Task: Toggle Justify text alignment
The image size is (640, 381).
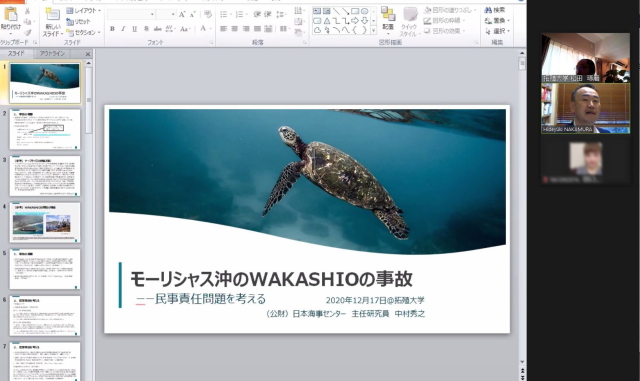Action: tap(257, 29)
